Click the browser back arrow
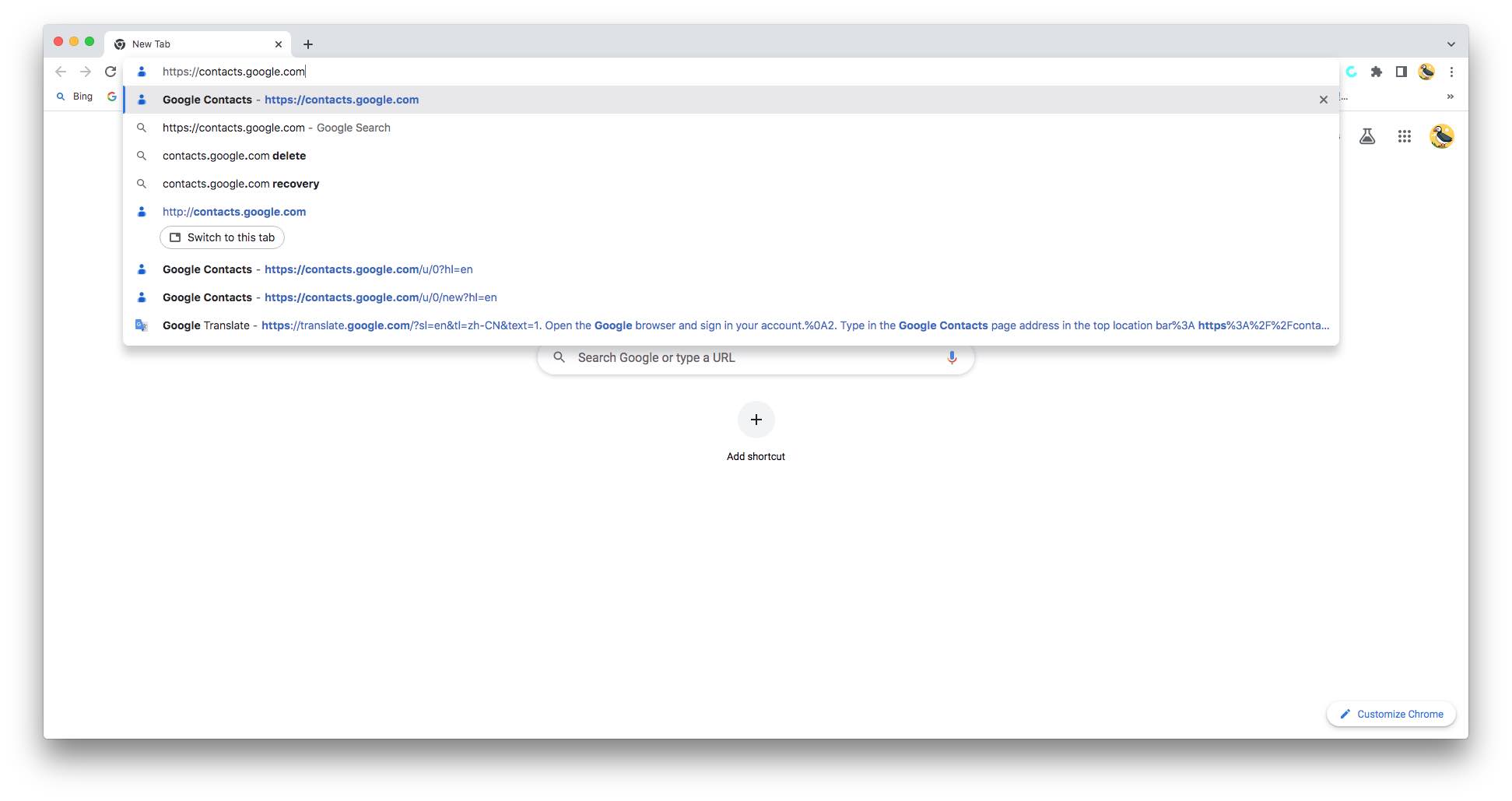Screen dimensions: 1512x801 pyautogui.click(x=61, y=72)
